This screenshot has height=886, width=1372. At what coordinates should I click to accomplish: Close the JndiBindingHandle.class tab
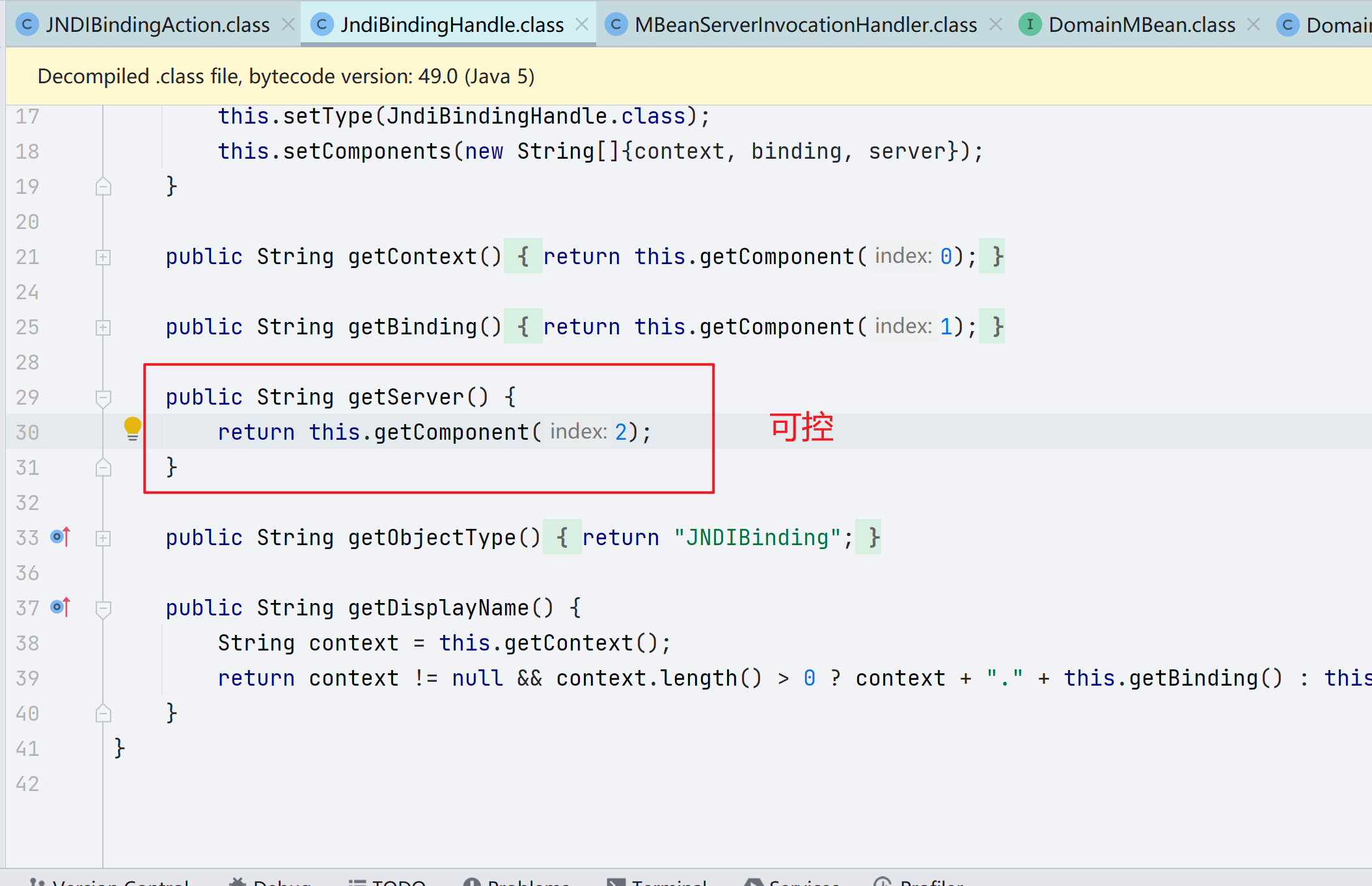point(582,25)
